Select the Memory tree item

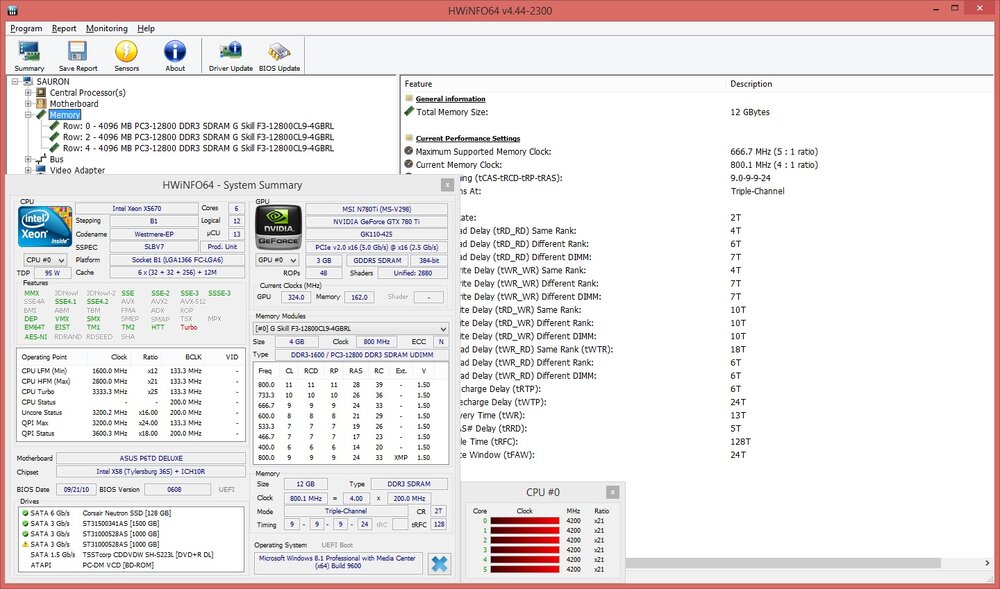(x=64, y=115)
